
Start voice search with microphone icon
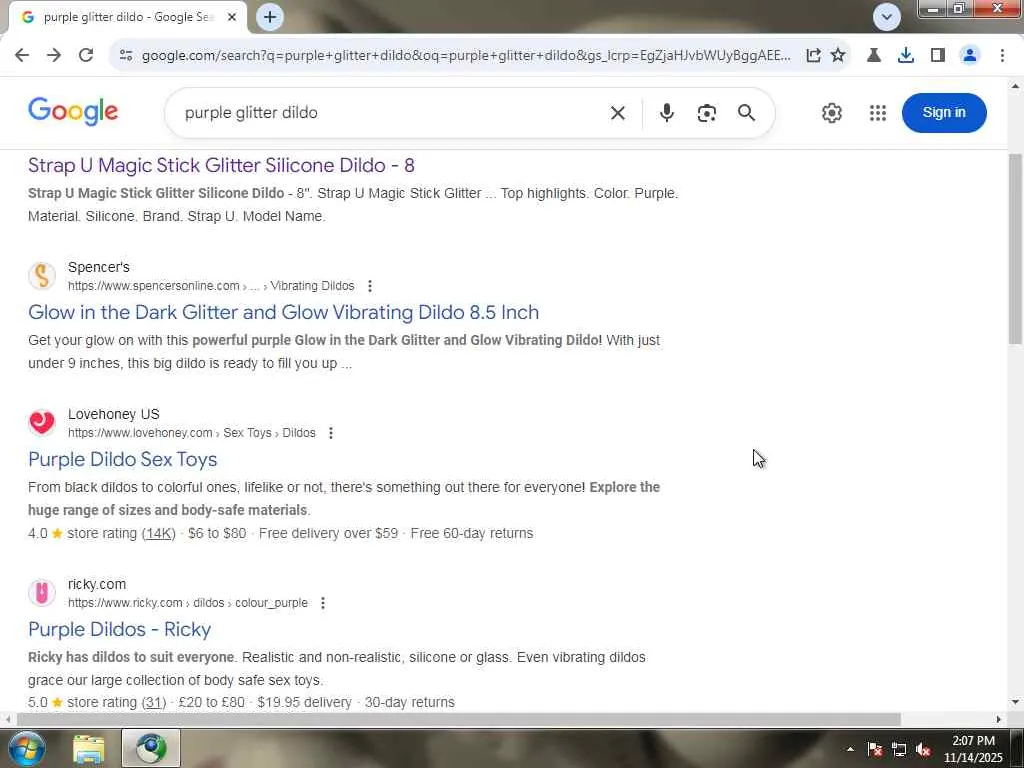point(666,113)
